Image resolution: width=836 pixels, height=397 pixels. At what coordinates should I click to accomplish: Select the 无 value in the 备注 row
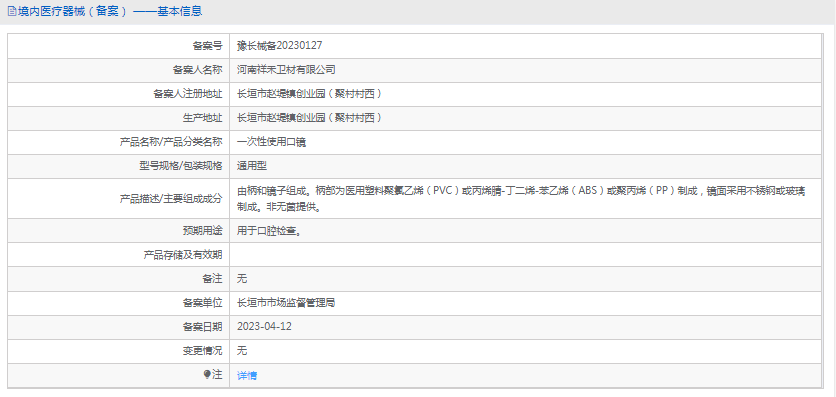coord(242,279)
